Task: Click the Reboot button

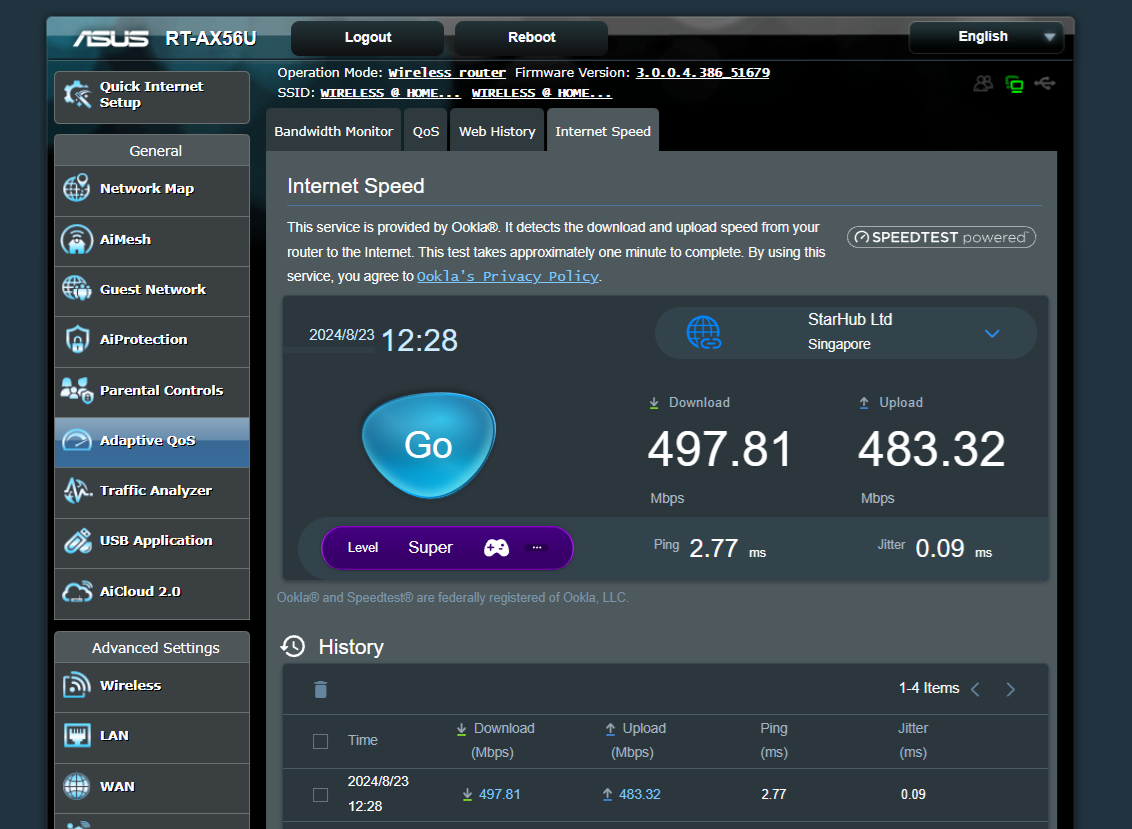Action: coord(531,38)
